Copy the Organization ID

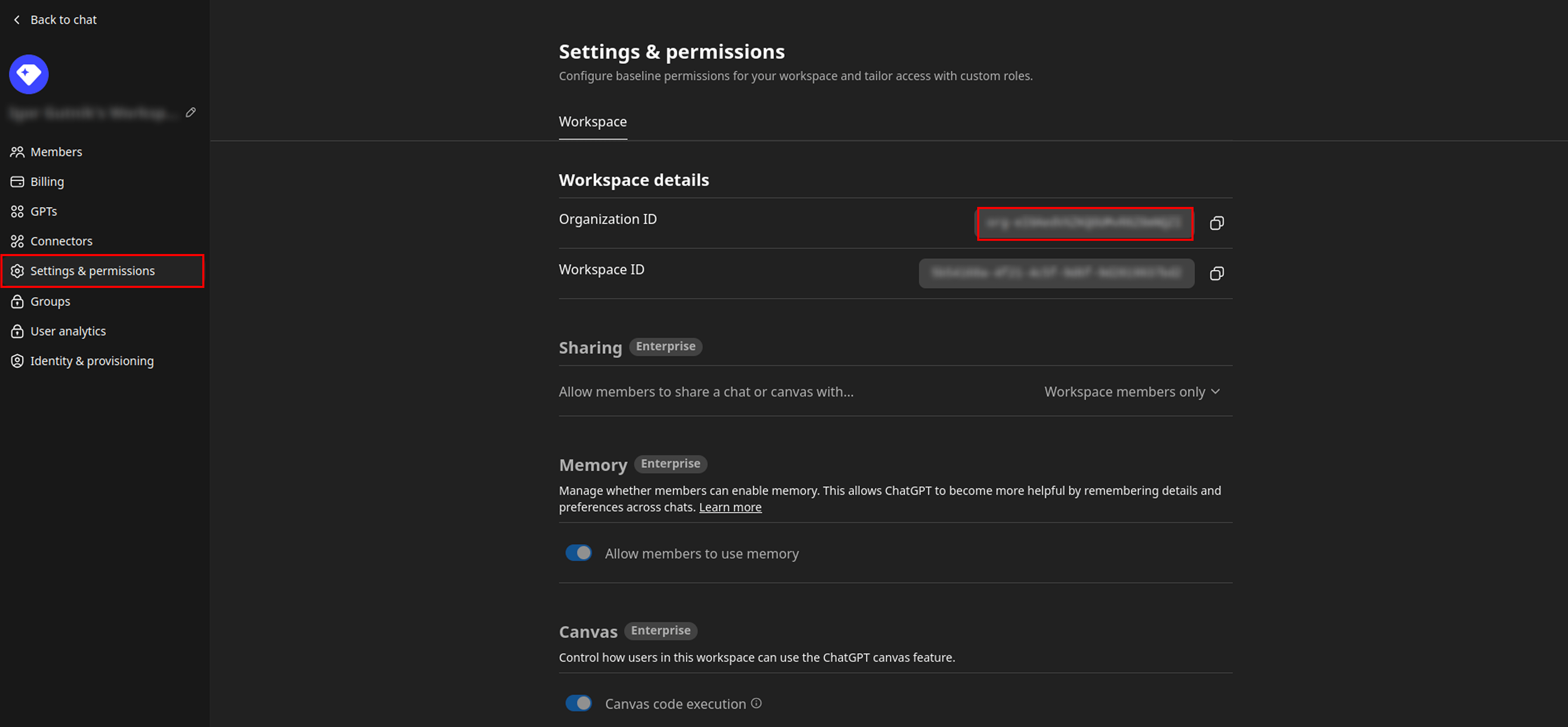[x=1216, y=223]
